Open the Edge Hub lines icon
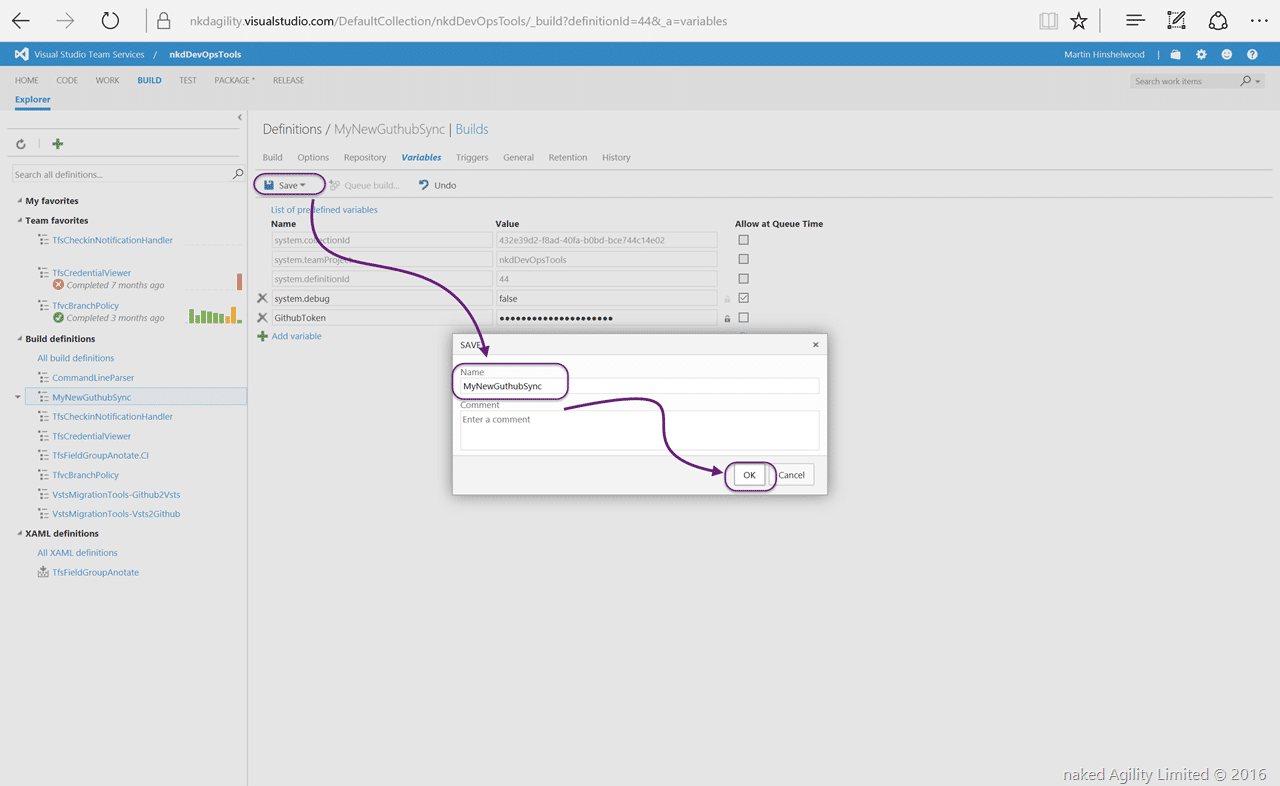The image size is (1280, 786). [x=1135, y=20]
